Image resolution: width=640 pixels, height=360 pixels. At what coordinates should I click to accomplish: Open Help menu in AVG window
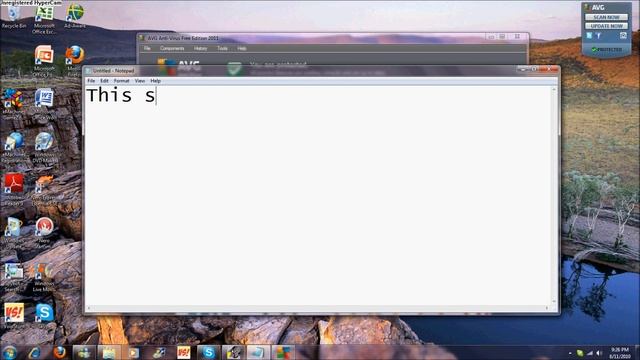(242, 48)
